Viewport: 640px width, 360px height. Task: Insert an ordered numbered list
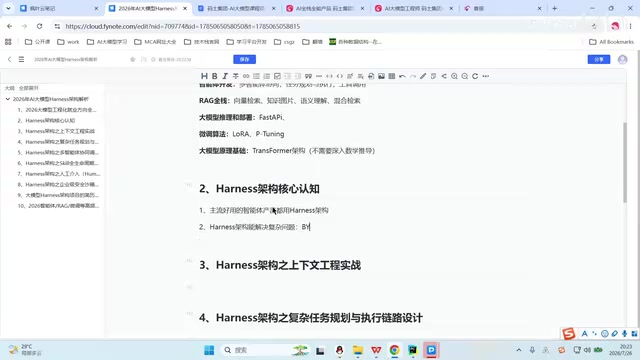[x=267, y=76]
